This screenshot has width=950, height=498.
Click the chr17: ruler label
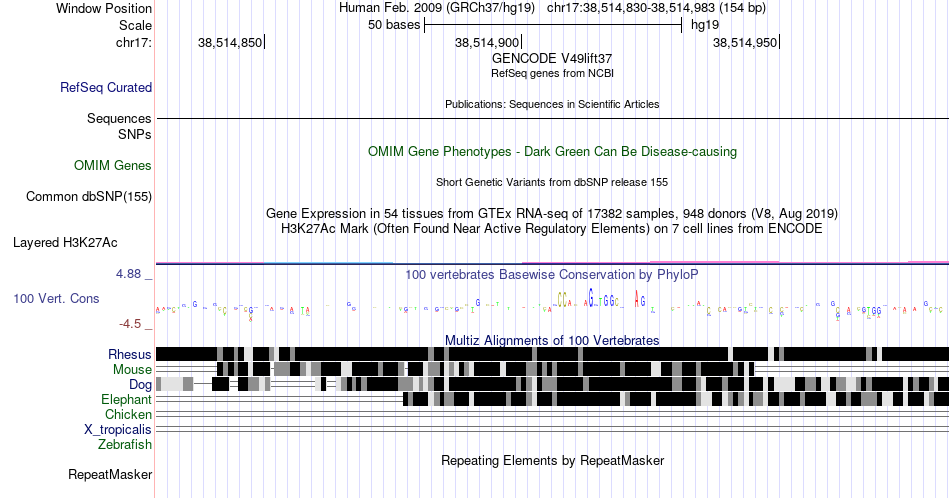134,42
